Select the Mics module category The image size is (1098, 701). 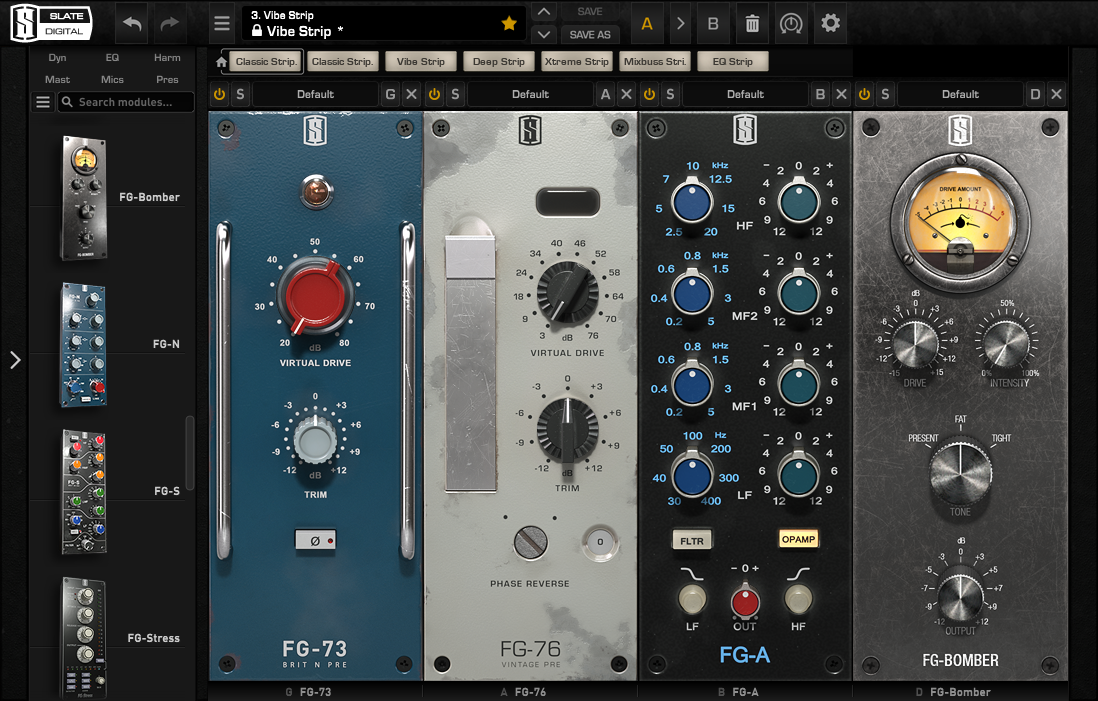(x=112, y=80)
